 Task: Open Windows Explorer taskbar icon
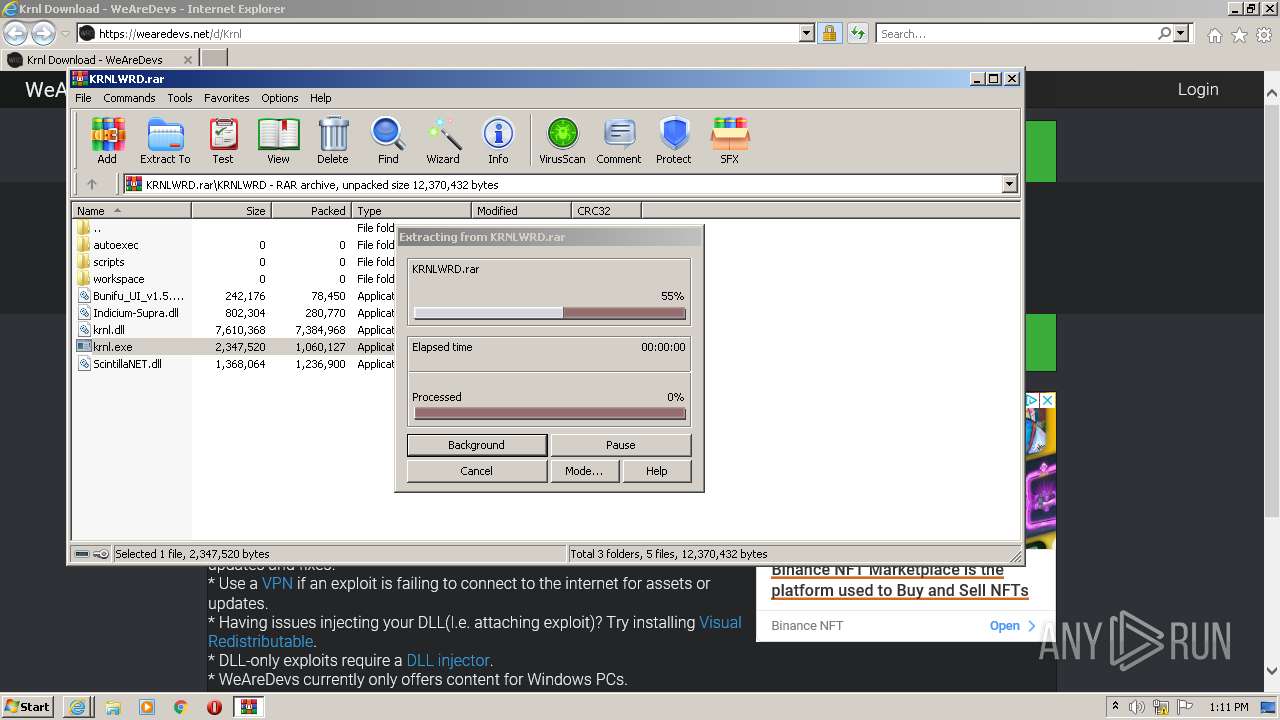pyautogui.click(x=112, y=707)
